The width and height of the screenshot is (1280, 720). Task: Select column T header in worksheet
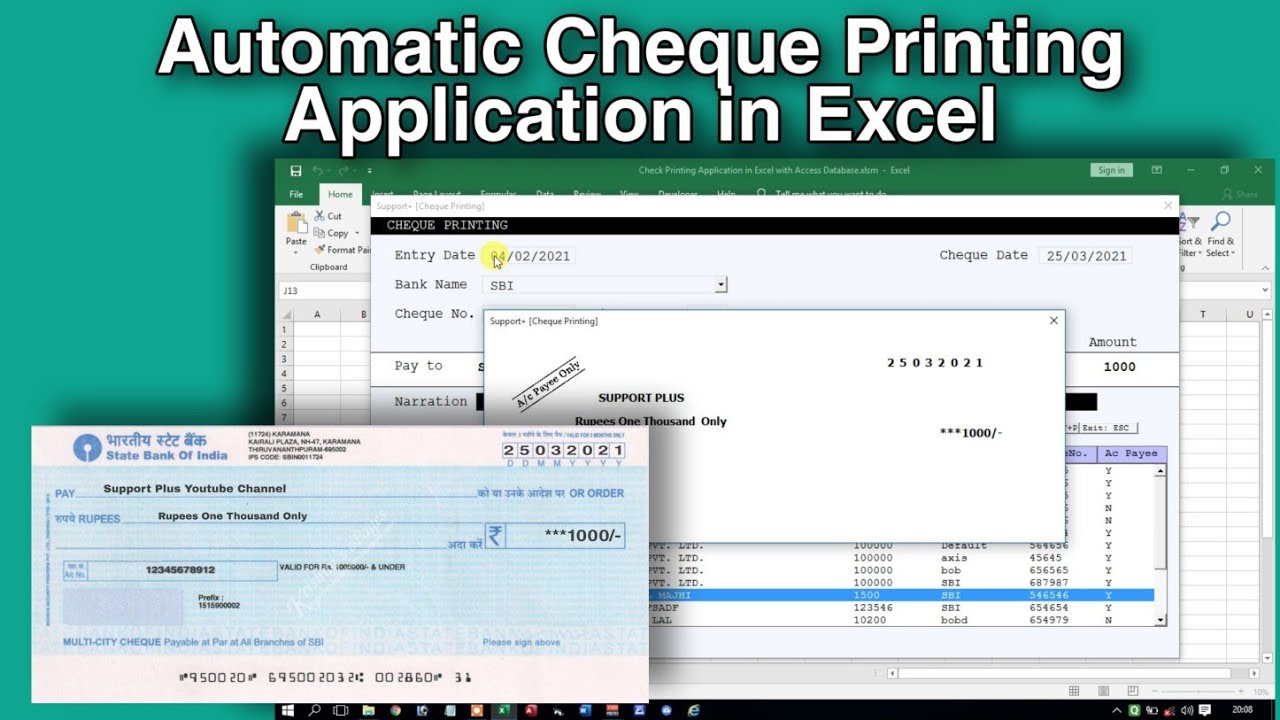tap(1203, 314)
